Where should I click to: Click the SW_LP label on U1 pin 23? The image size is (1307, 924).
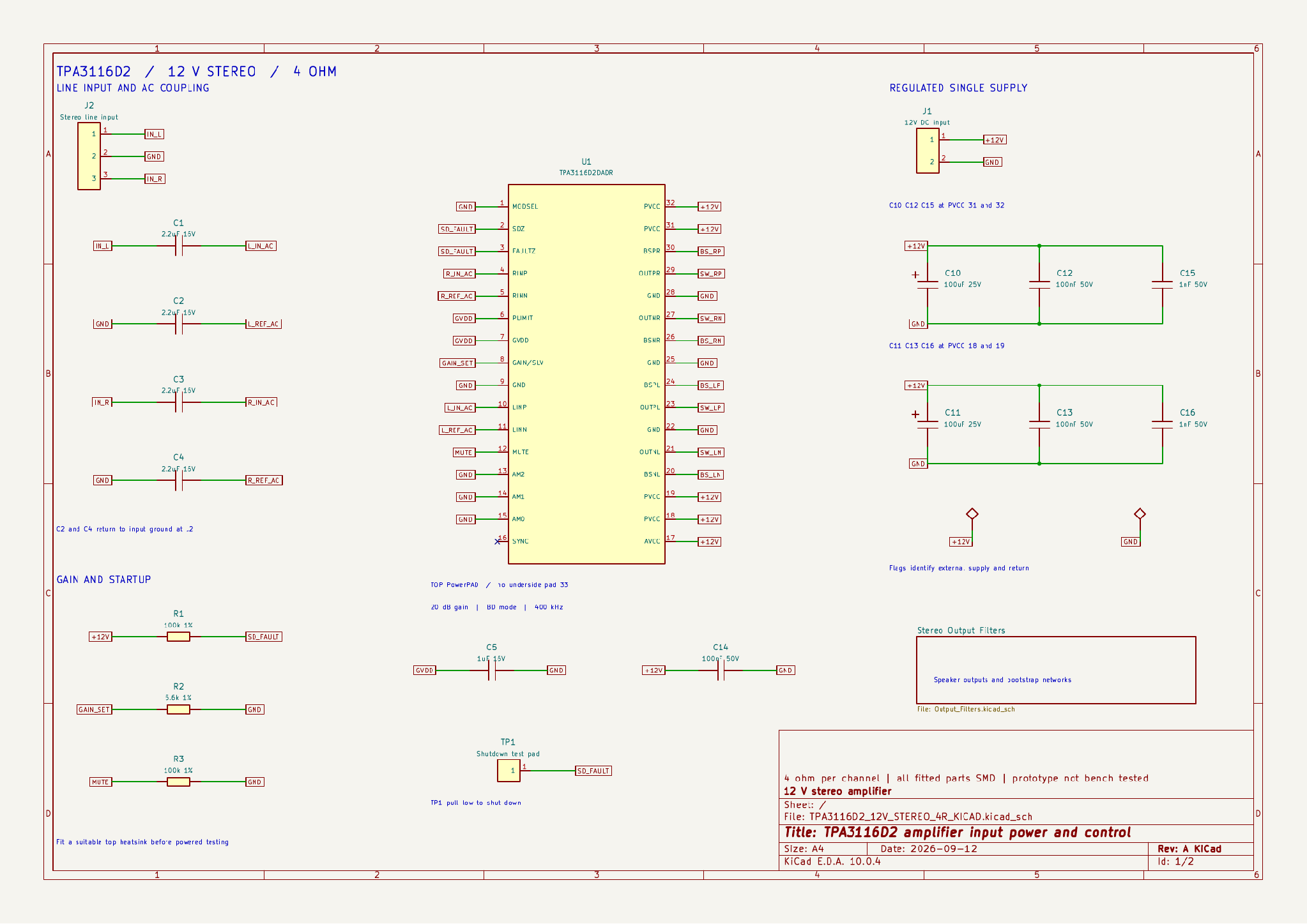click(x=711, y=408)
